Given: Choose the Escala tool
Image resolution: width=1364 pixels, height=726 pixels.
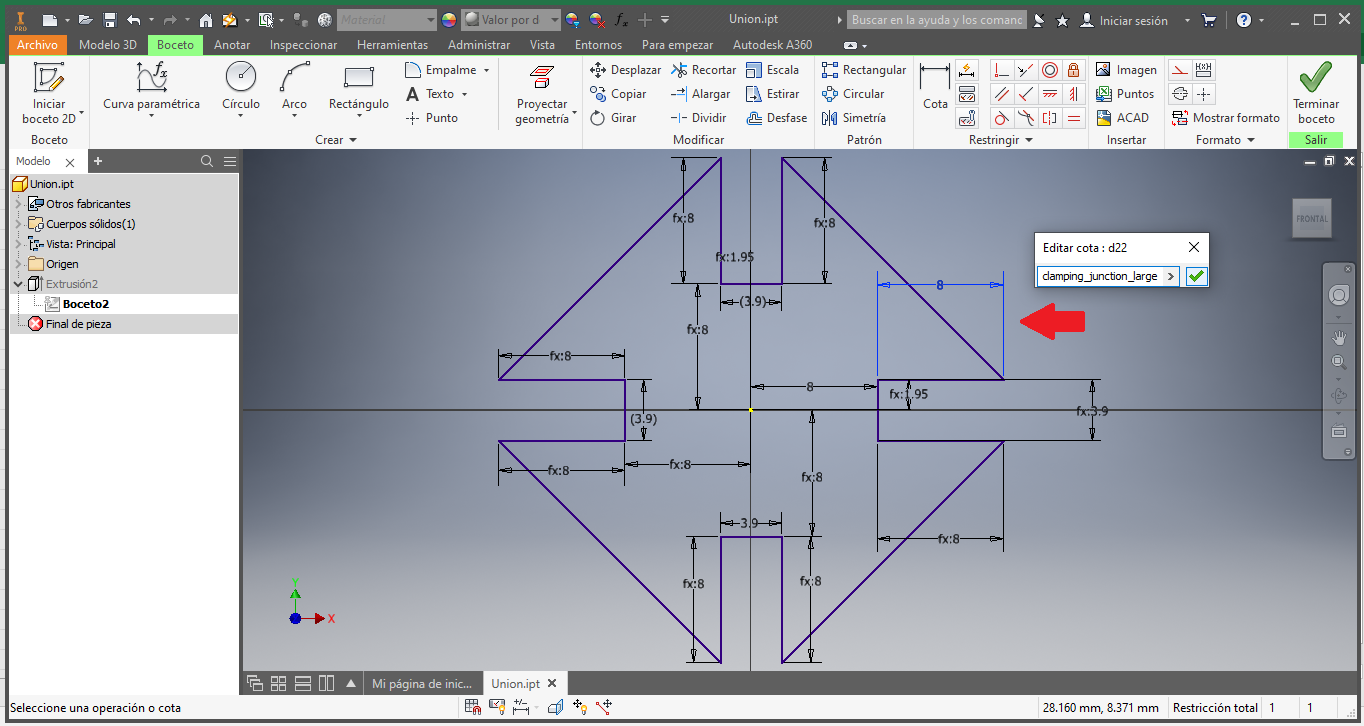Looking at the screenshot, I should click(x=772, y=70).
